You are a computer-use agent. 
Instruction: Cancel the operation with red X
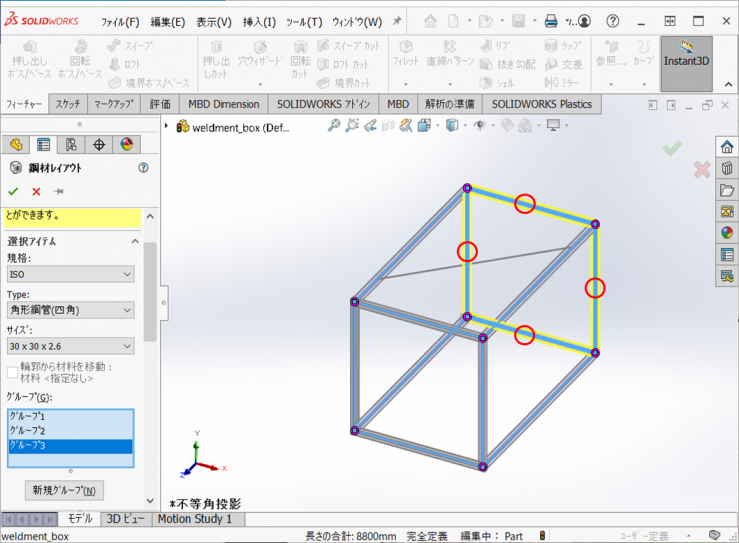(36, 191)
